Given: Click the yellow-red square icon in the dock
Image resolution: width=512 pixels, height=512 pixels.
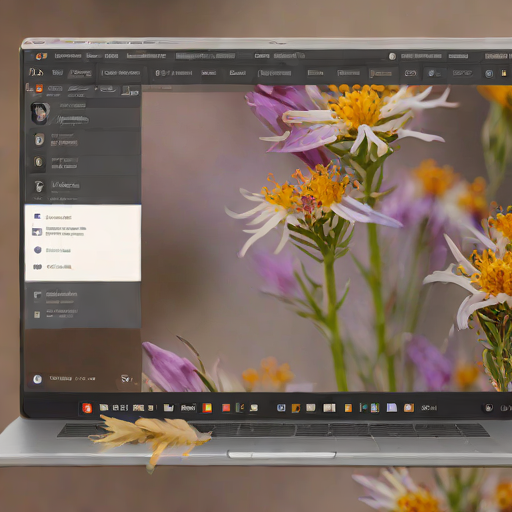Looking at the screenshot, I should 207,408.
